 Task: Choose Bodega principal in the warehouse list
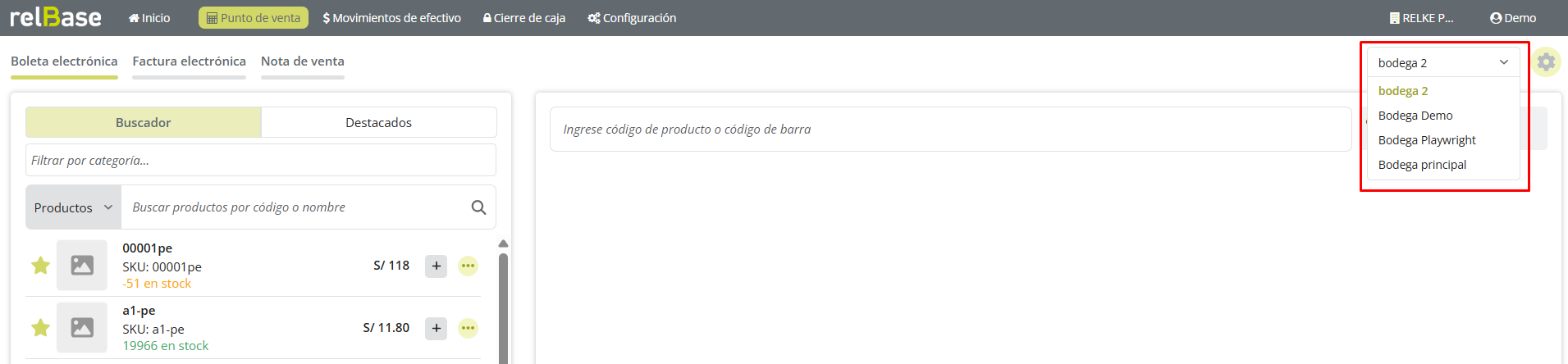click(1422, 165)
